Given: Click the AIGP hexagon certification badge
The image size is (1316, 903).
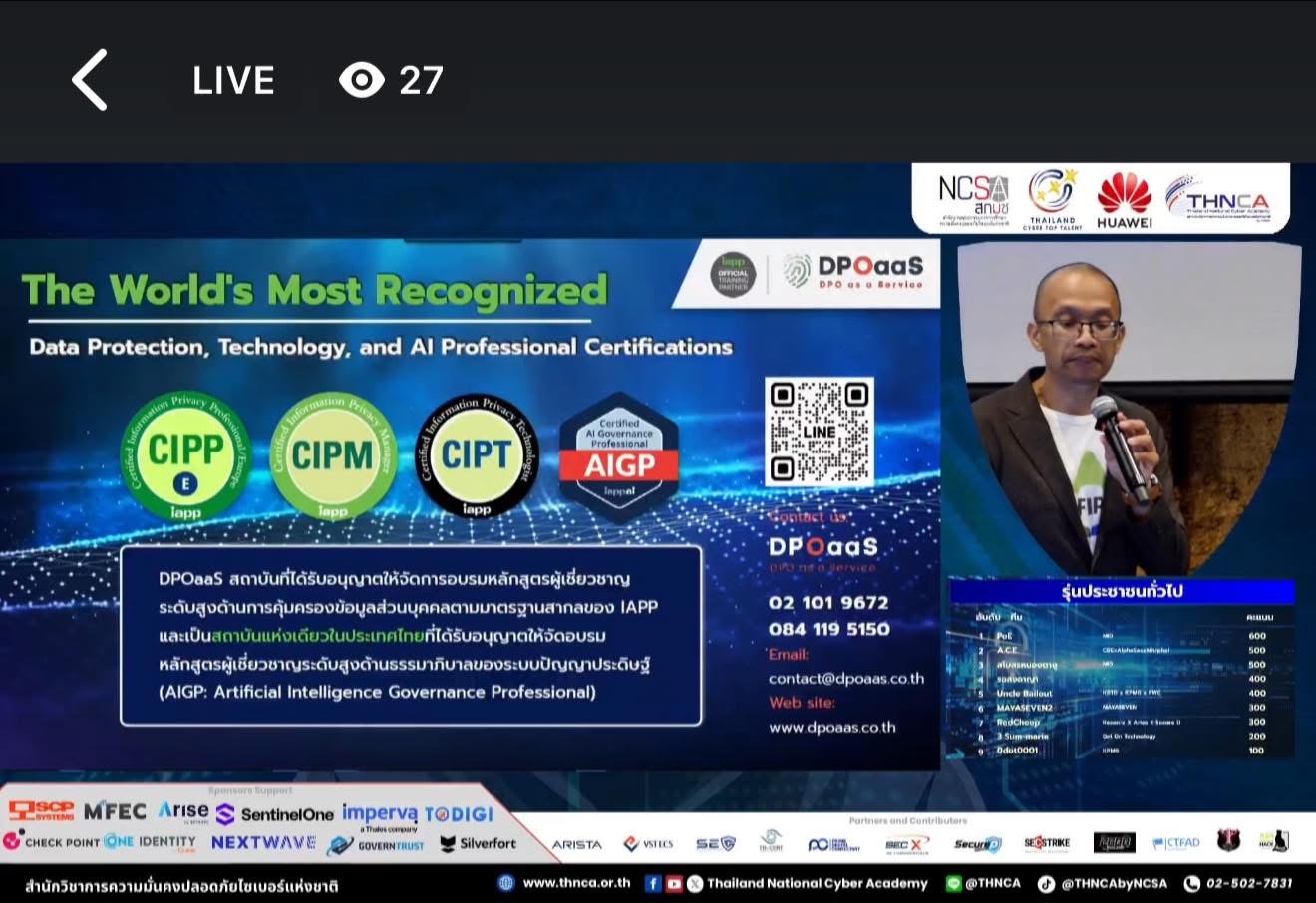Looking at the screenshot, I should [619, 456].
